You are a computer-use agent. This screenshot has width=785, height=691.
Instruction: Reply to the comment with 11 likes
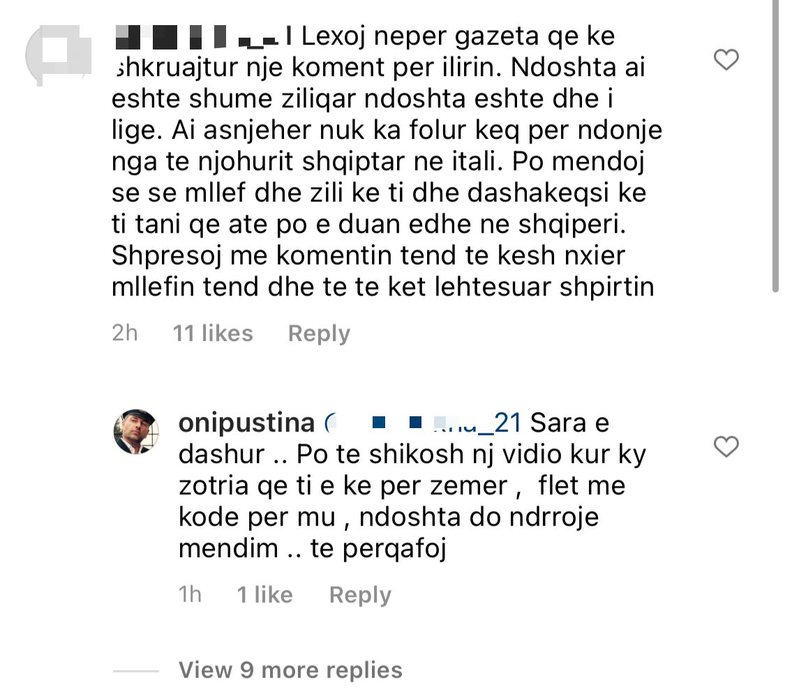click(319, 333)
